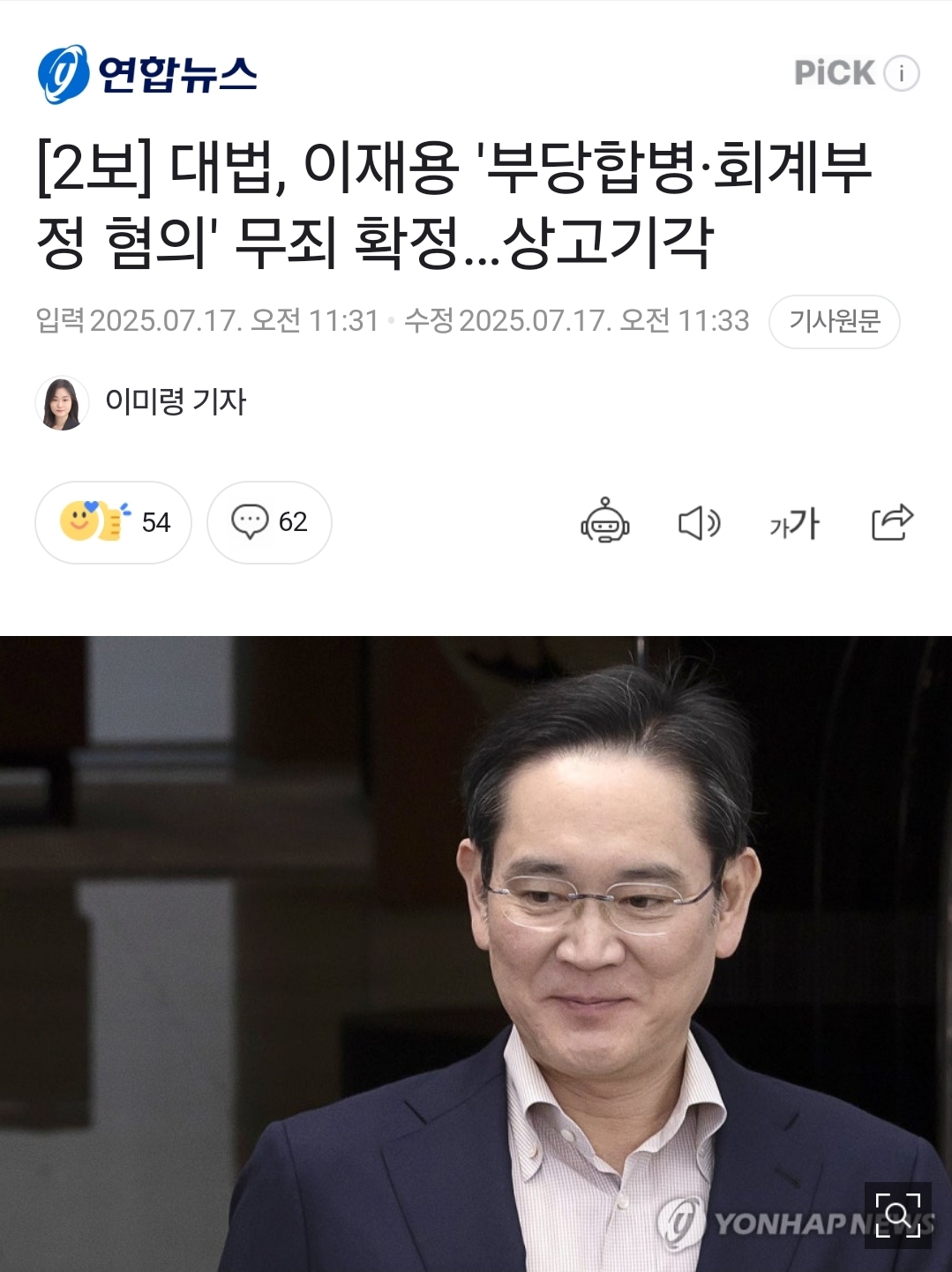This screenshot has width=952, height=1272.
Task: Play article audio with speaker icon
Action: click(699, 523)
